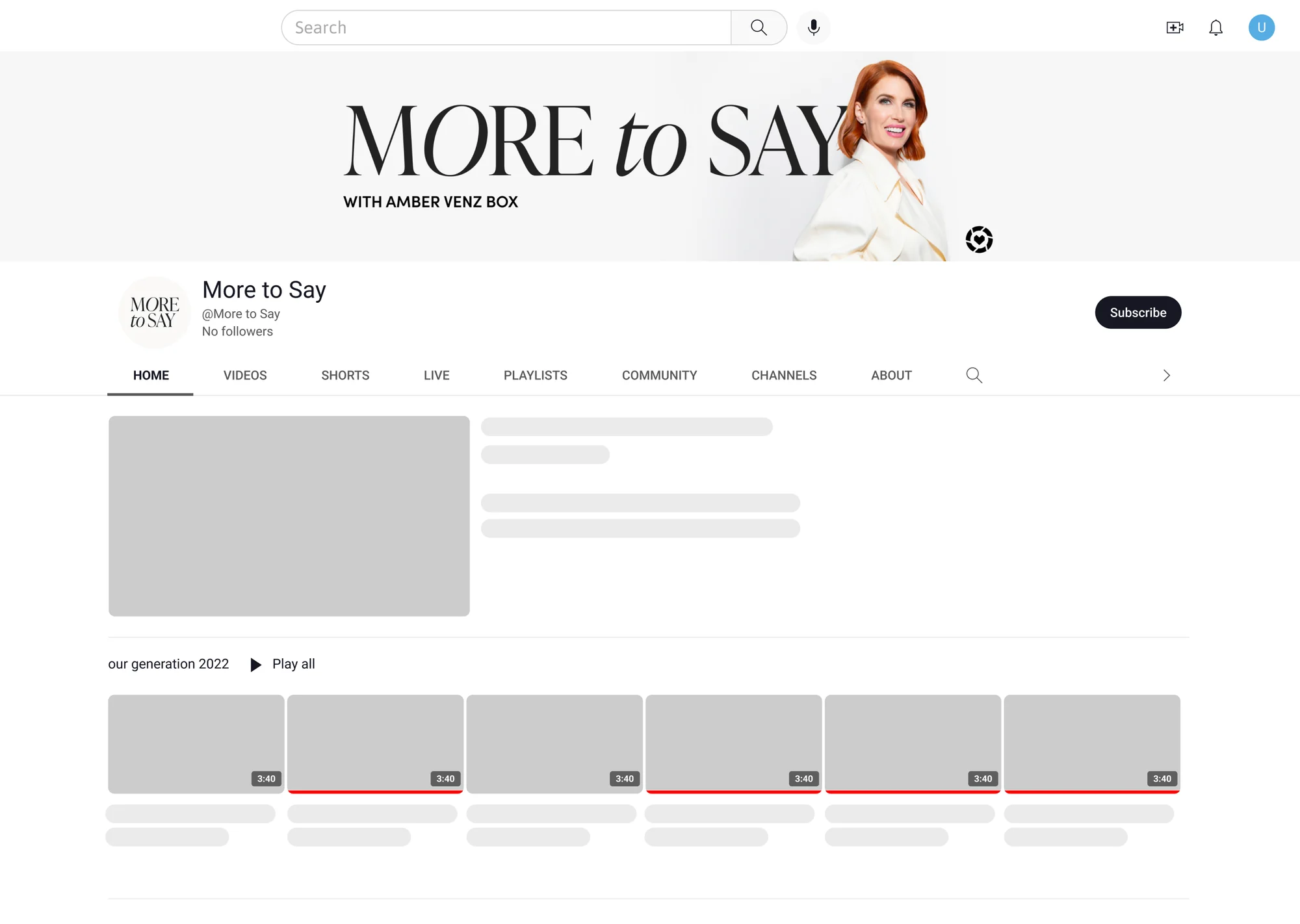Open the COMMUNITY tab

(659, 375)
